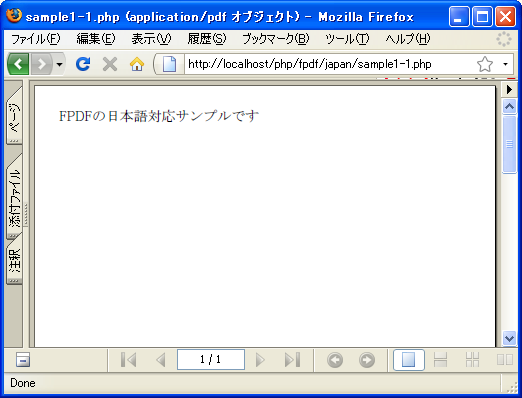Go to last page of PDF
Image resolution: width=522 pixels, height=398 pixels.
pyautogui.click(x=293, y=360)
